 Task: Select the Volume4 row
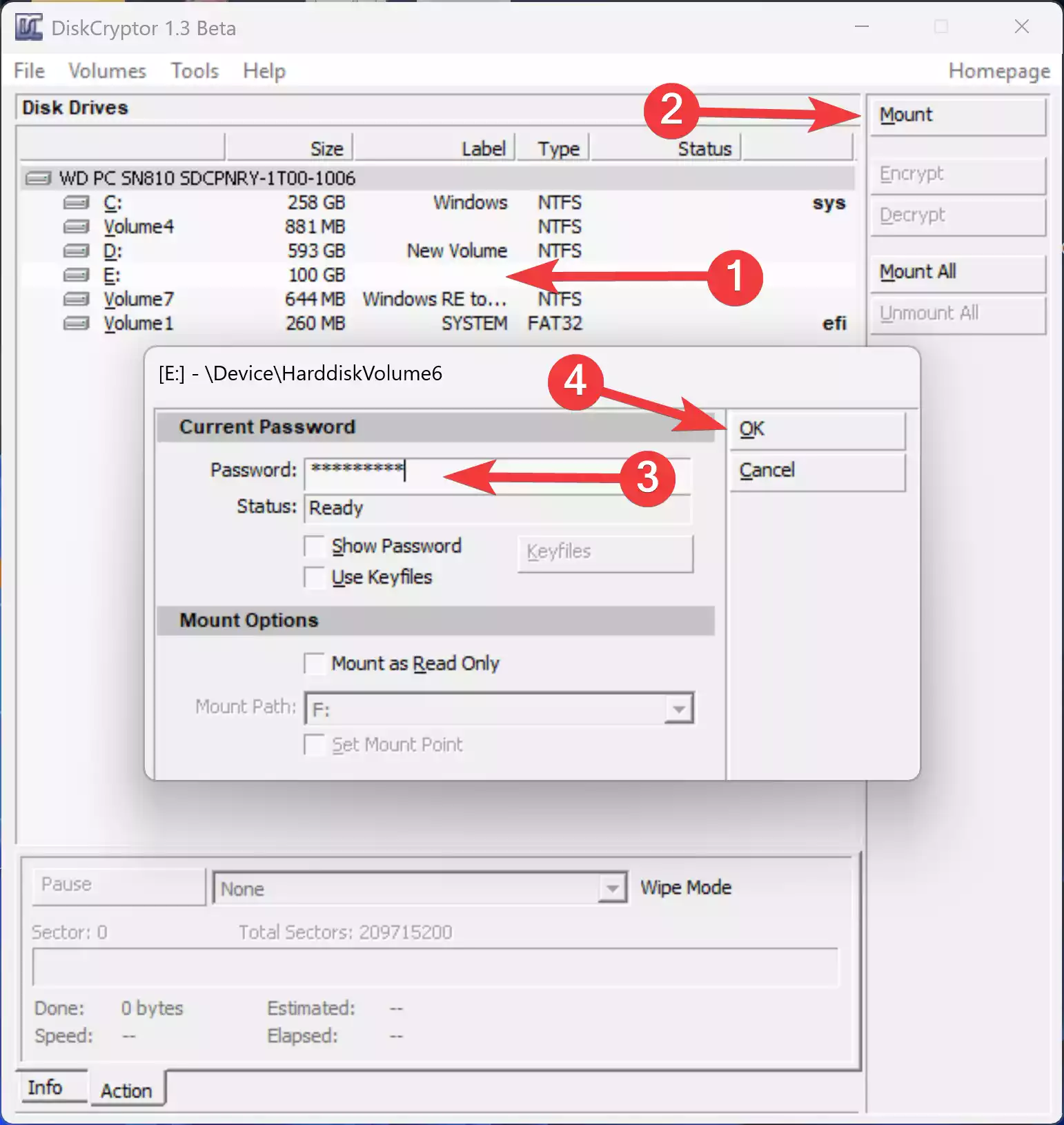point(438,227)
